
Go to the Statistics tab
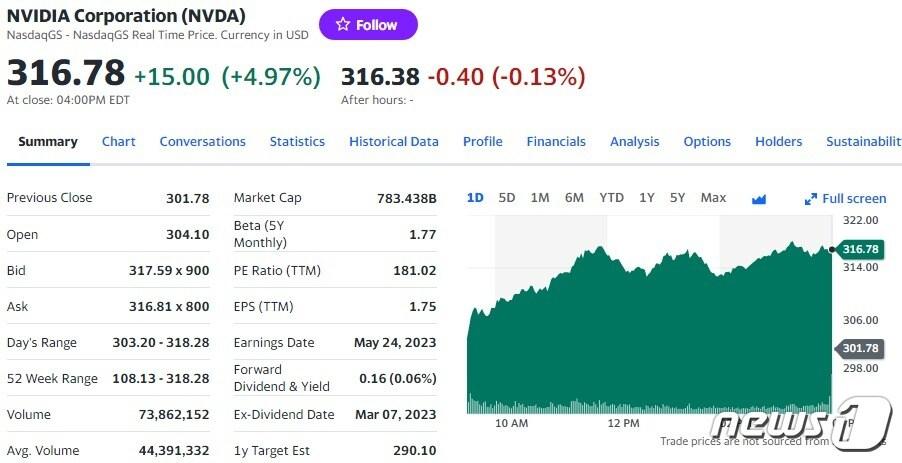(297, 142)
